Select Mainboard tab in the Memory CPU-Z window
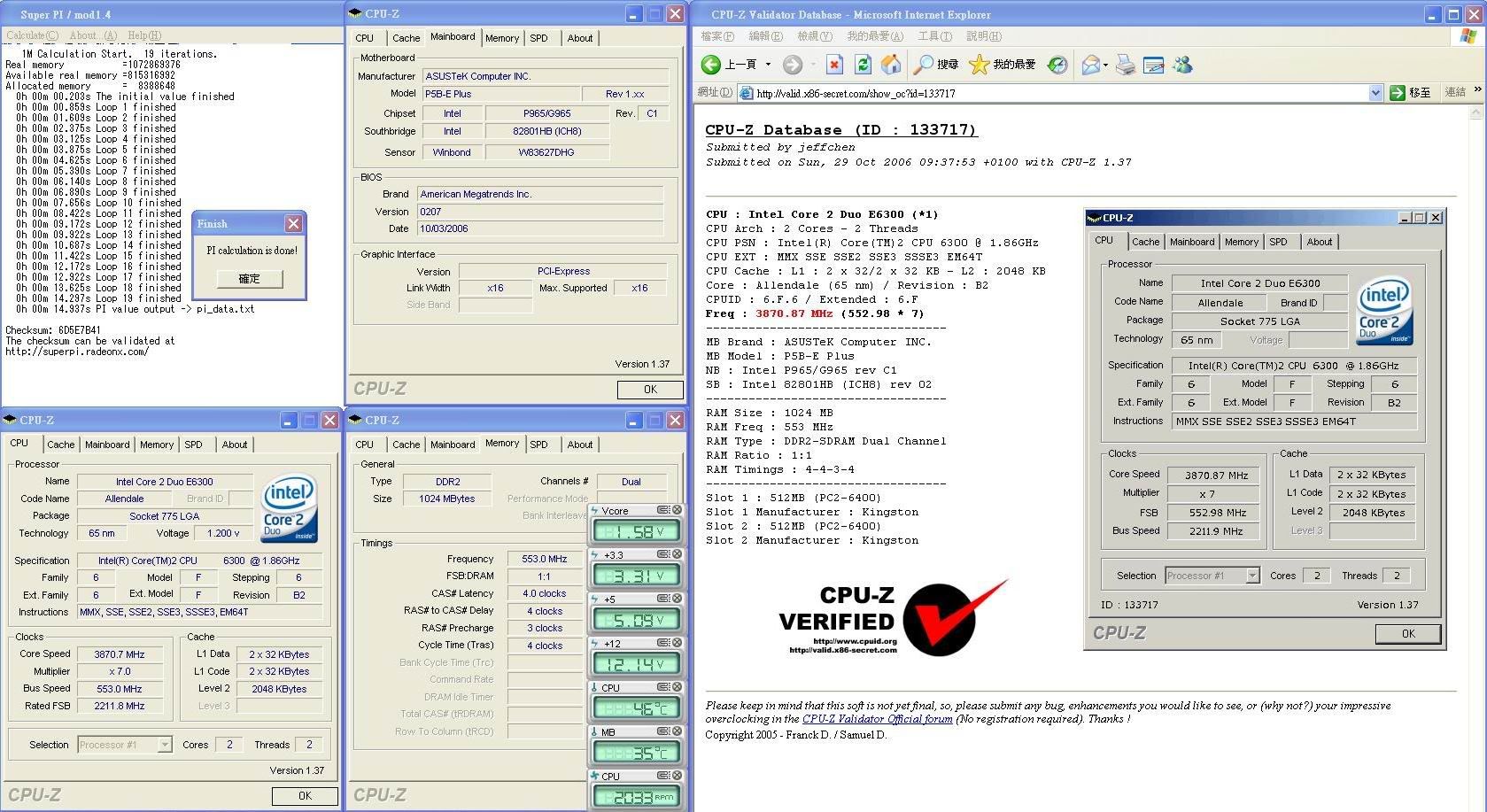This screenshot has height=812, width=1487. (x=453, y=445)
